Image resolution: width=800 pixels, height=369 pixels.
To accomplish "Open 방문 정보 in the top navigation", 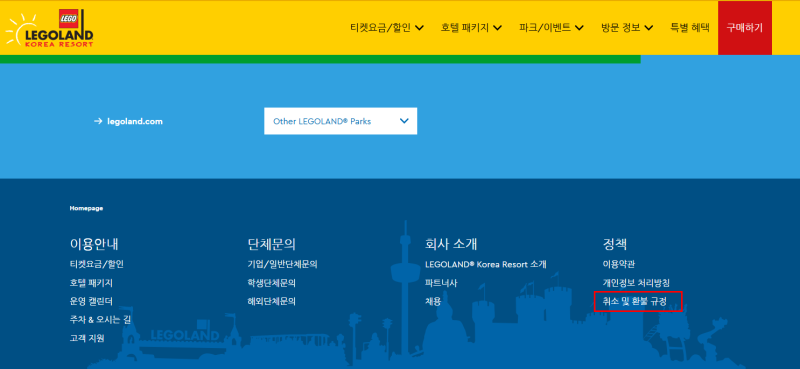I will pos(620,28).
